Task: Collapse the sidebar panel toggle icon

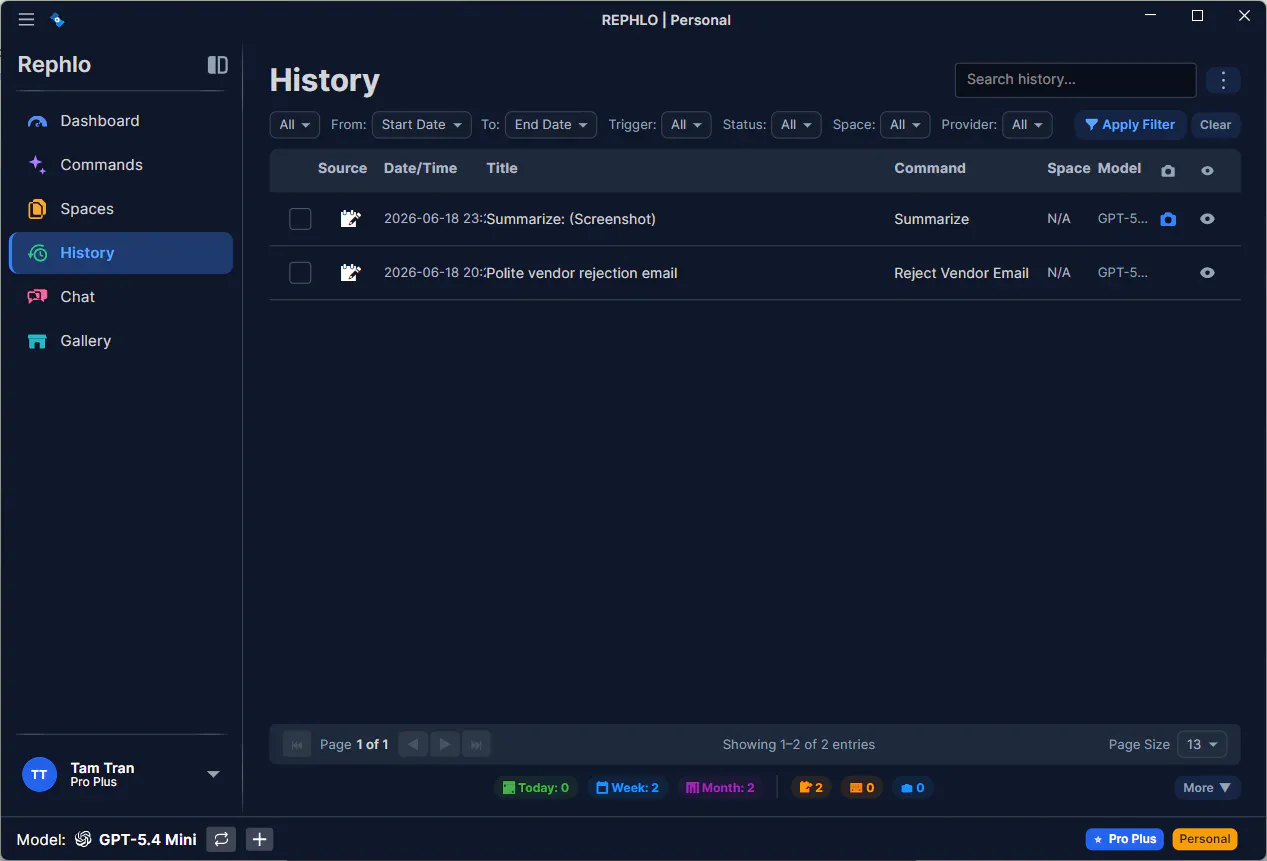Action: point(217,65)
